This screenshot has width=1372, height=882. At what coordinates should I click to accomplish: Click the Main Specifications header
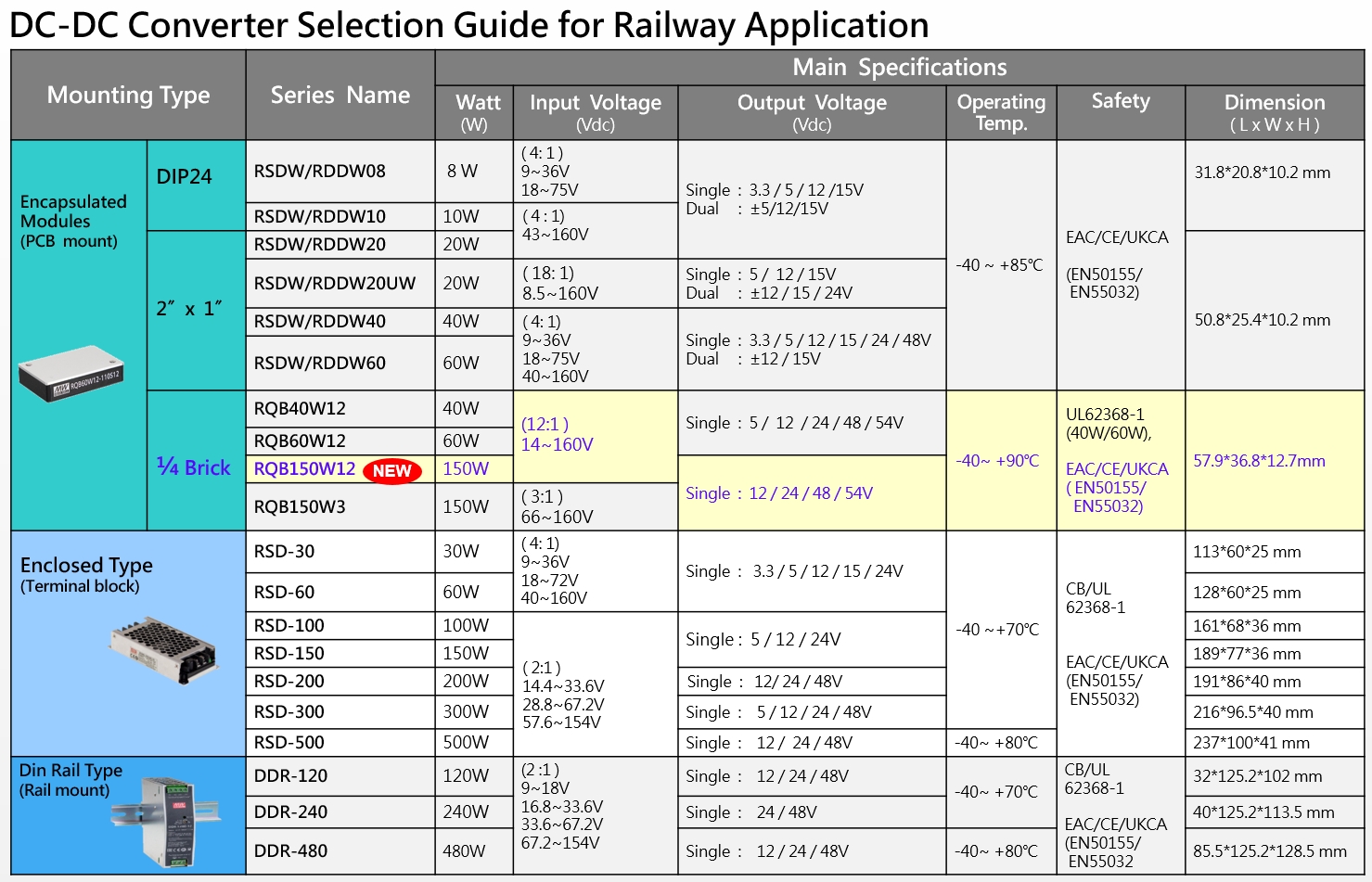click(x=899, y=68)
